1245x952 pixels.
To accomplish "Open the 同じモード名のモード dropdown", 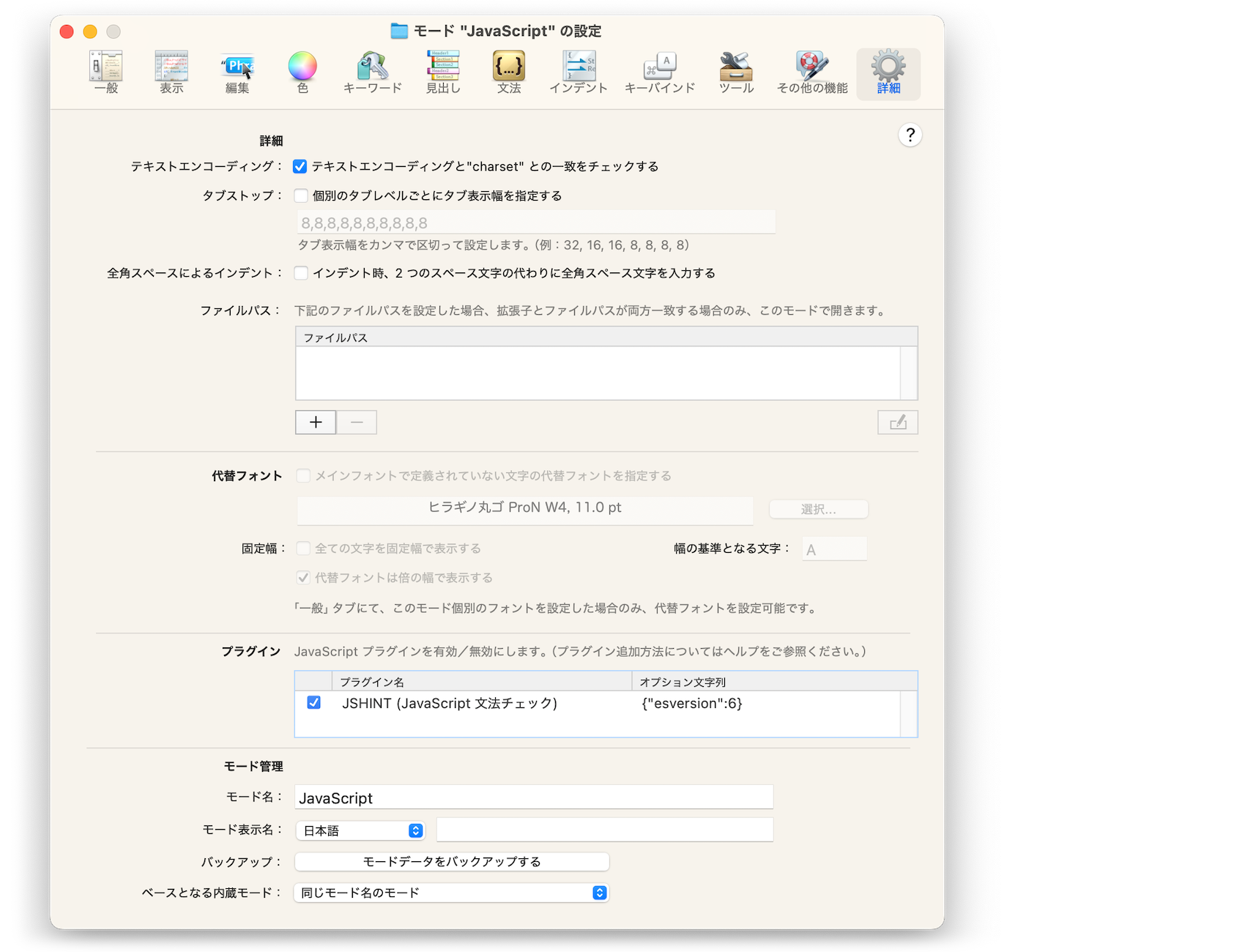I will coord(451,893).
